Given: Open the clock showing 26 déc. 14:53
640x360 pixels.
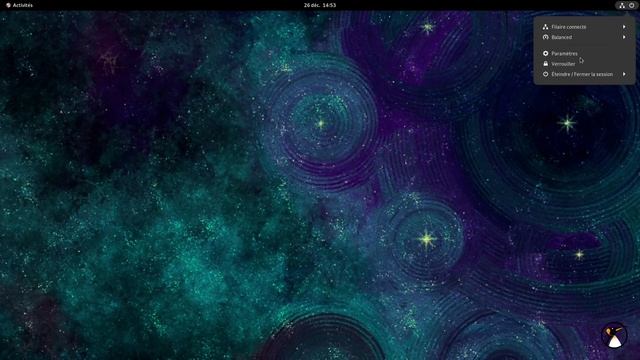Looking at the screenshot, I should 320,5.
